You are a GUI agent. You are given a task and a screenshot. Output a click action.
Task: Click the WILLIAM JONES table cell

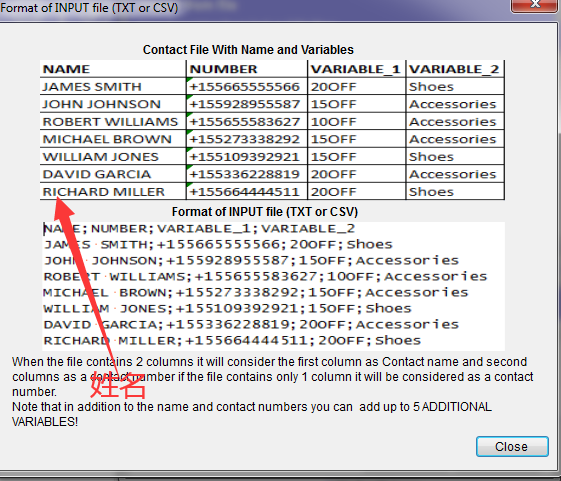pos(113,156)
